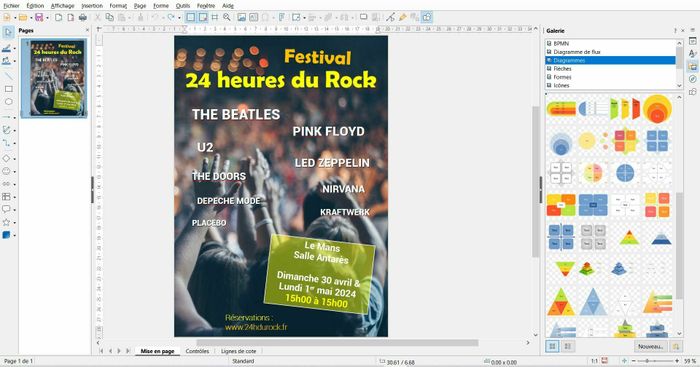
Task: Expand the Basic Shapes dropdown arrow
Action: (15, 159)
